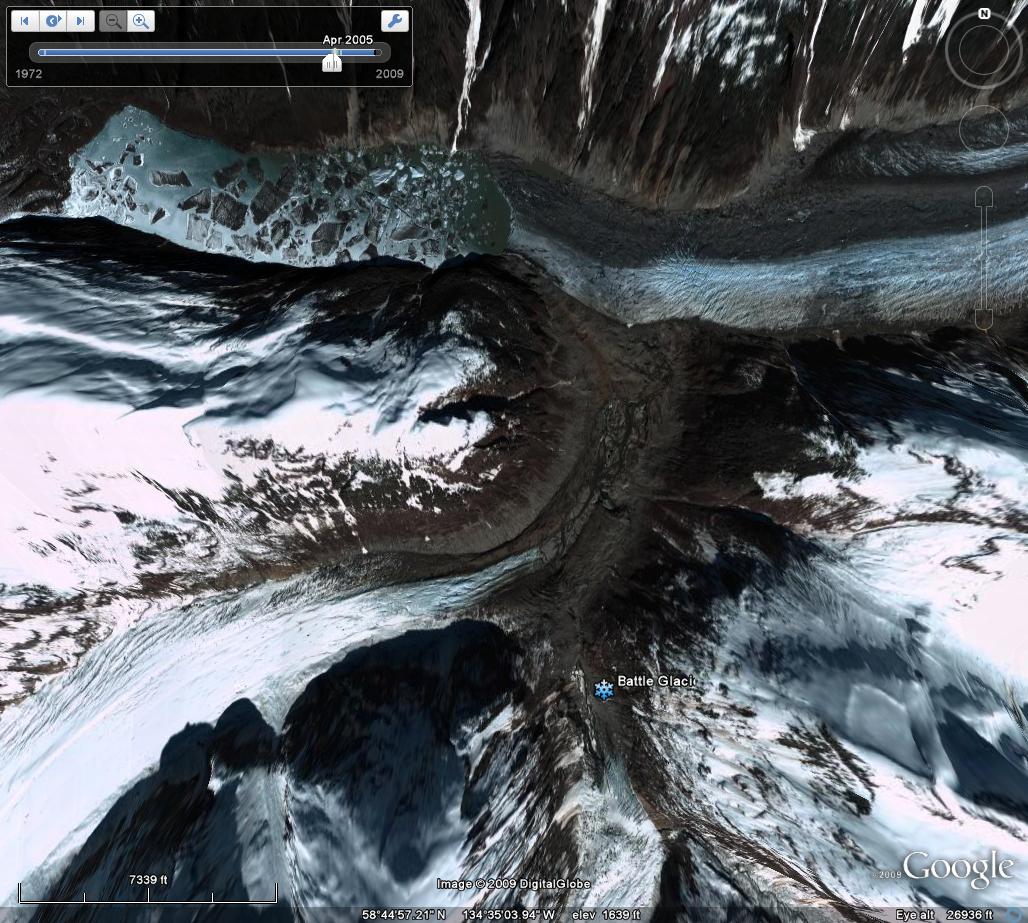This screenshot has height=923, width=1028.
Task: Jump to the earliest historical imagery date
Action: [25, 21]
